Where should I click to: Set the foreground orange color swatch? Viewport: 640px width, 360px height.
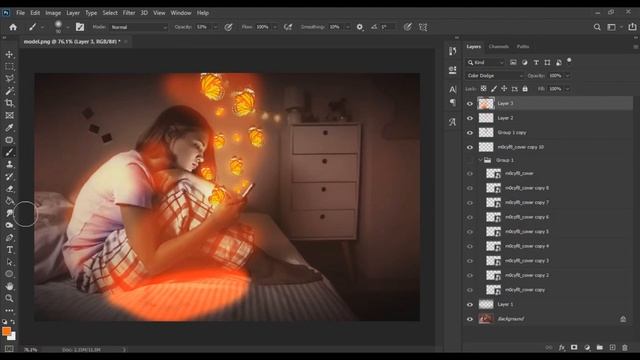pyautogui.click(x=7, y=331)
